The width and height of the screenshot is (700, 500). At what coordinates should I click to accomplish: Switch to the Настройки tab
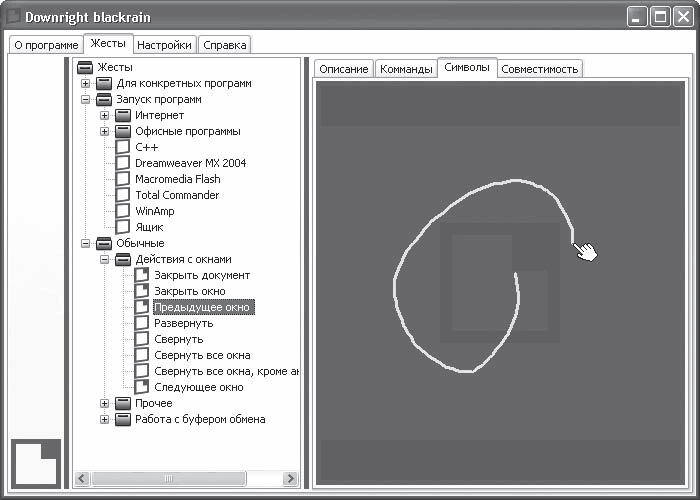(164, 45)
